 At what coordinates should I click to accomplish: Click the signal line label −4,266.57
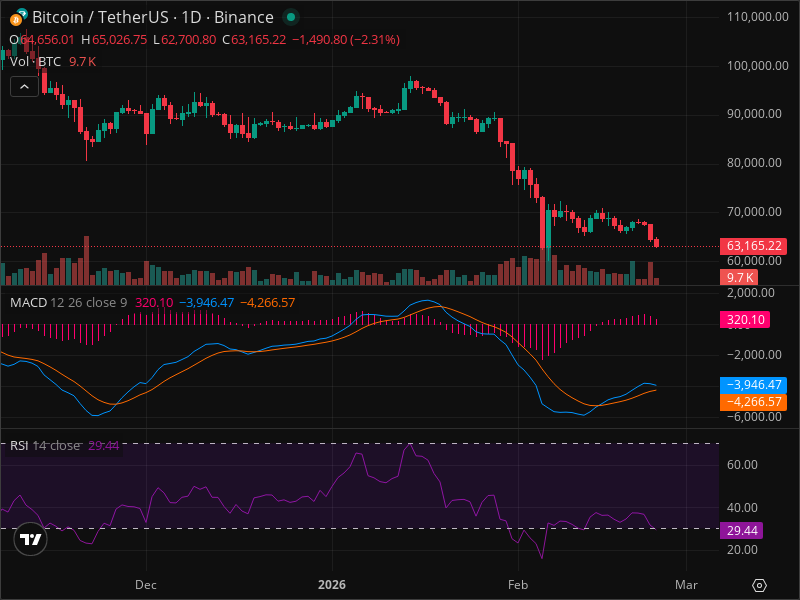tap(753, 402)
